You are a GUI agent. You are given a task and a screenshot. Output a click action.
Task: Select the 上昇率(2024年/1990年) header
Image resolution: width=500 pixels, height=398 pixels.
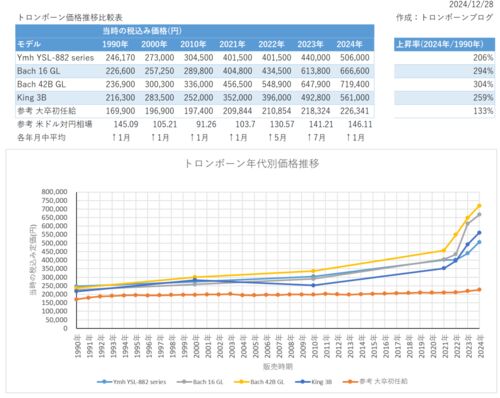pos(439,44)
